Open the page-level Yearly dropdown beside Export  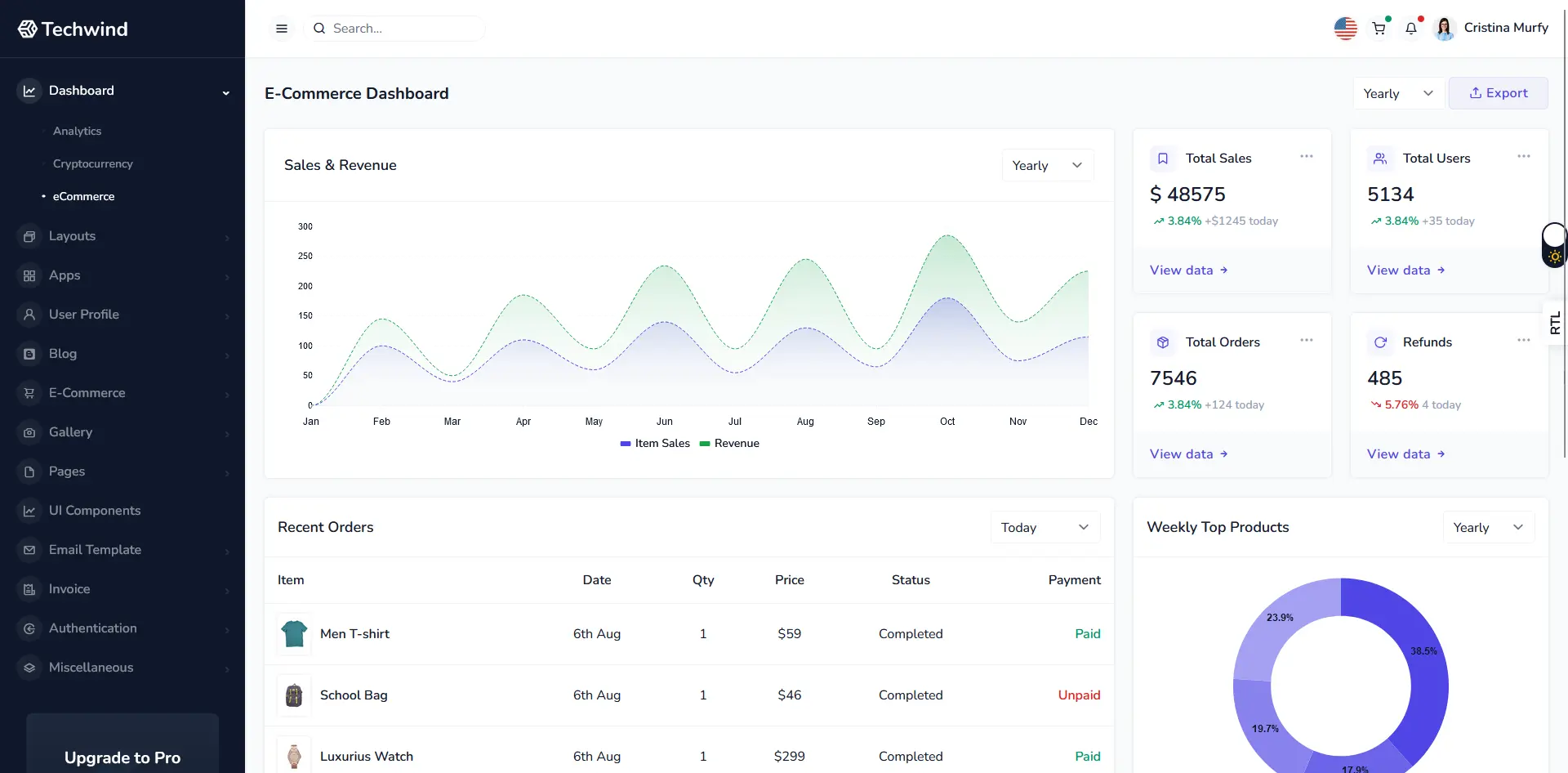(1398, 93)
